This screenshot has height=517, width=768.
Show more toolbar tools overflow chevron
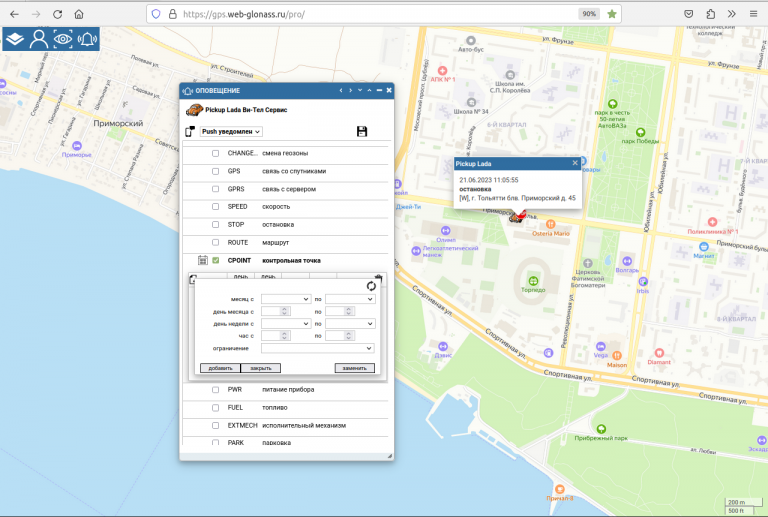(732, 14)
